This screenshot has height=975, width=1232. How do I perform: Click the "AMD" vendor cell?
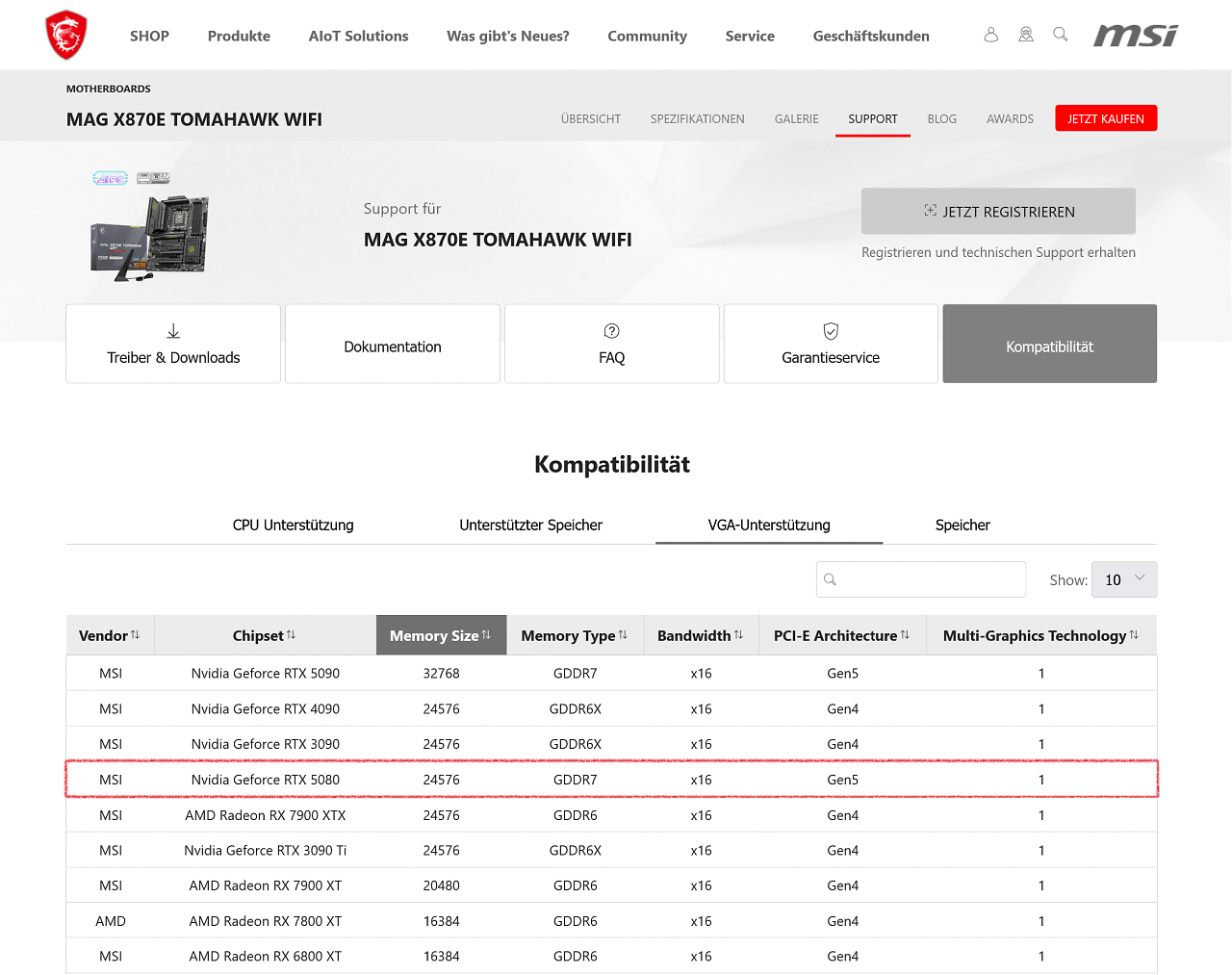[x=111, y=921]
